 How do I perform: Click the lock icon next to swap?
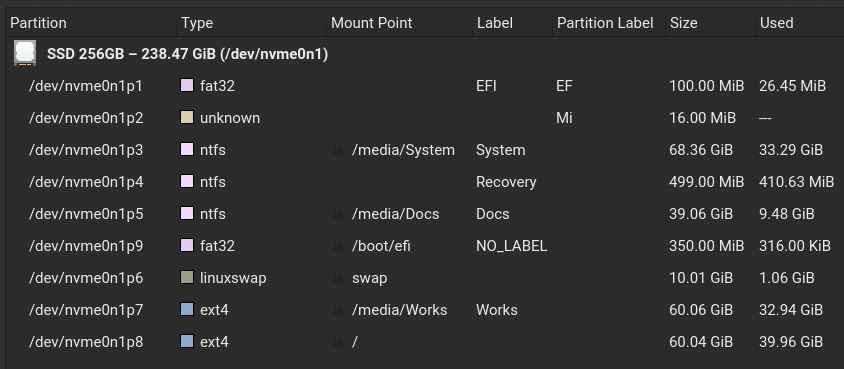[338, 278]
